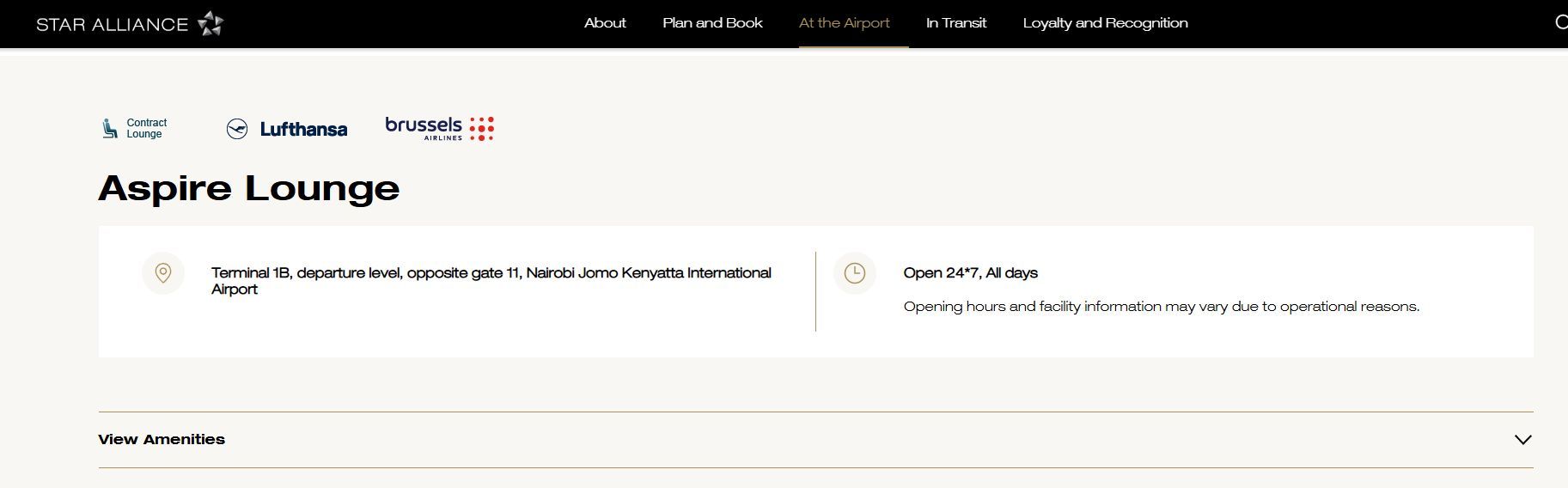Image resolution: width=1568 pixels, height=488 pixels.
Task: Open the About menu
Action: point(605,23)
